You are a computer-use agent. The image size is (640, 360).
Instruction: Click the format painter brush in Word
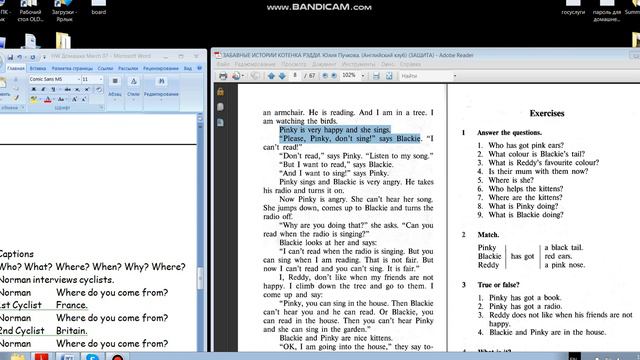click(16, 98)
